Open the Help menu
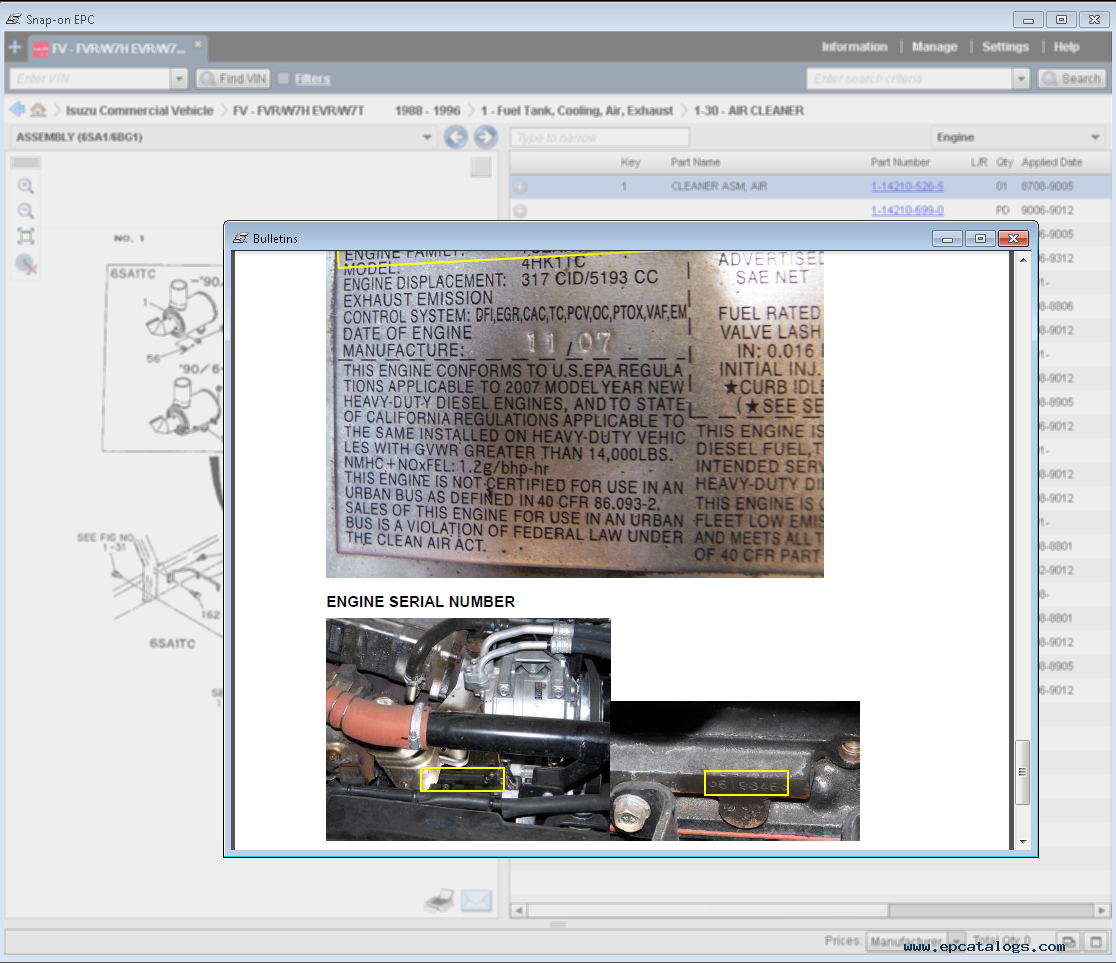This screenshot has height=963, width=1116. [1066, 47]
